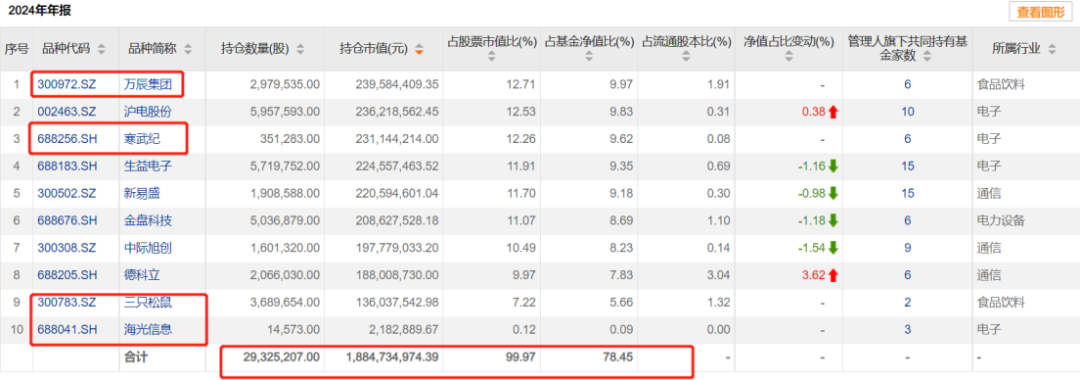Viewport: 1080px width, 380px height.
Task: Open 海光信息 stock link
Action: [147, 329]
